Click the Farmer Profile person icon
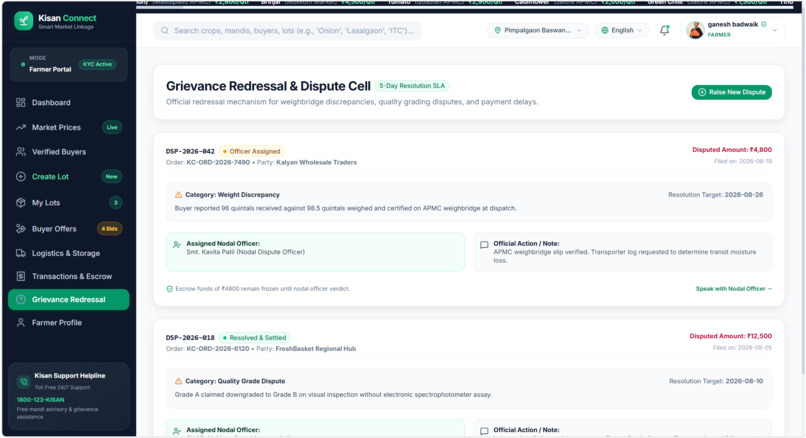 21,322
